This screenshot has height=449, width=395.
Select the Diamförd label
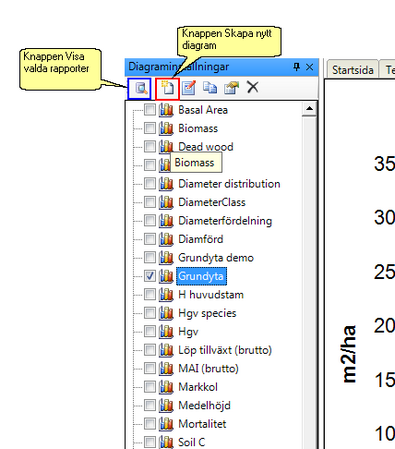(201, 239)
